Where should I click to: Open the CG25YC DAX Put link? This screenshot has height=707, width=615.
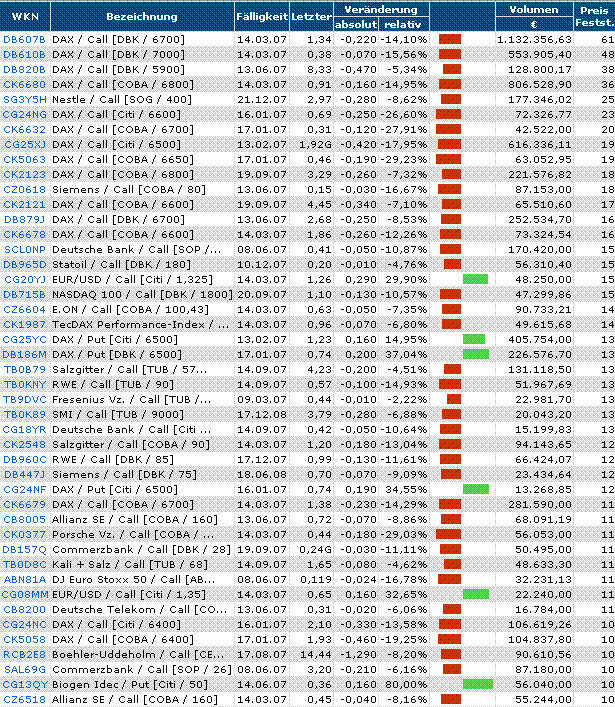click(x=25, y=340)
